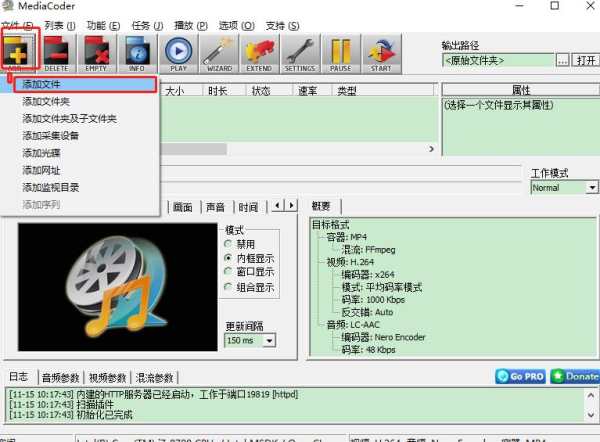Click the PAUSE toolbar icon
The height and width of the screenshot is (442, 600).
coord(340,53)
